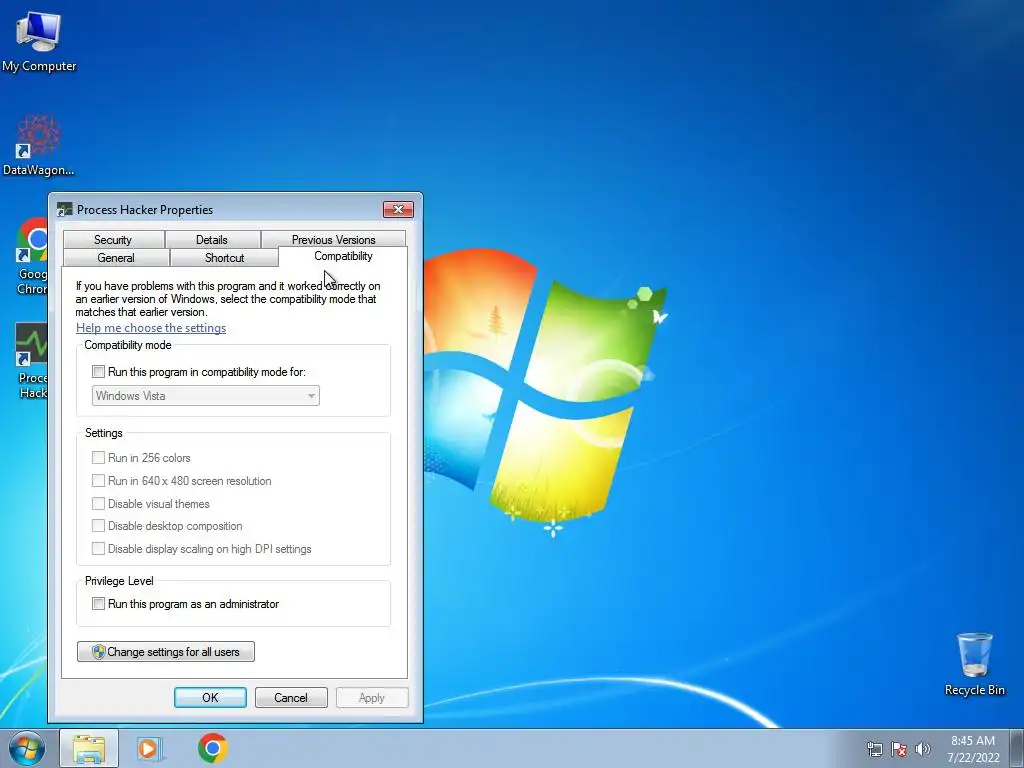Select the Compatibility tab
The height and width of the screenshot is (768, 1024).
(x=343, y=256)
